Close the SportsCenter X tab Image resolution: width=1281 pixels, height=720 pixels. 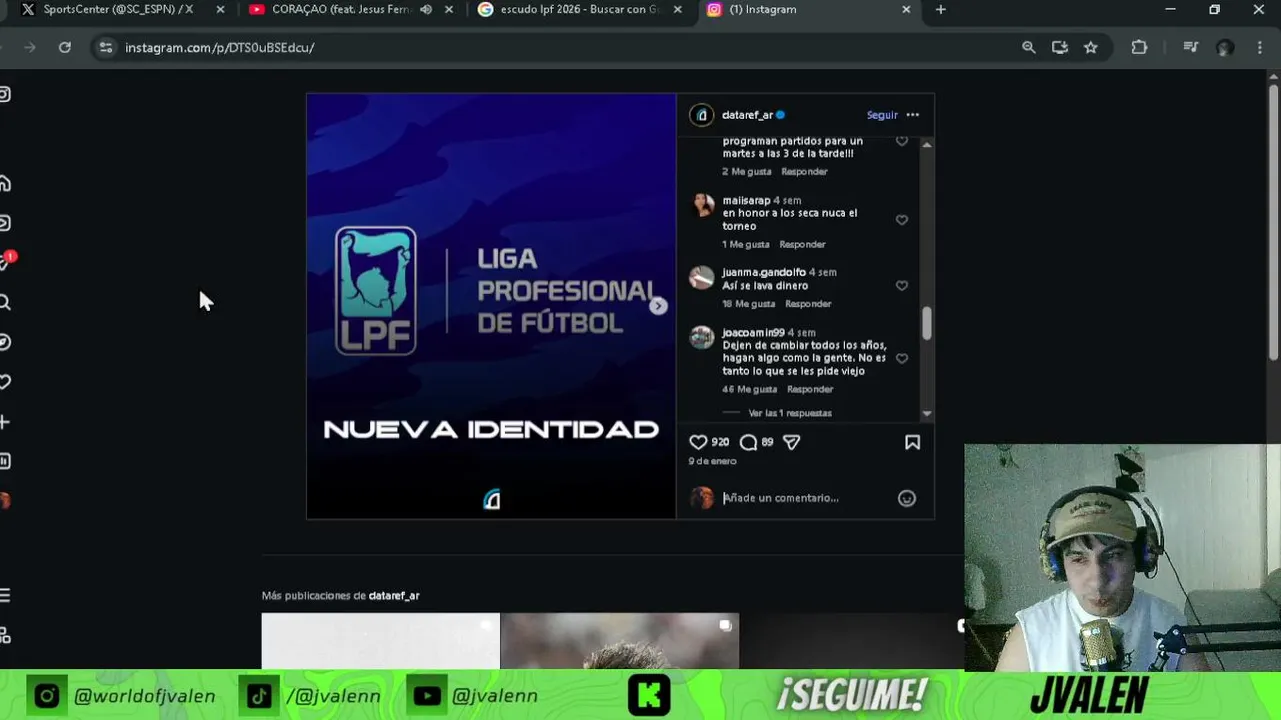click(x=220, y=9)
